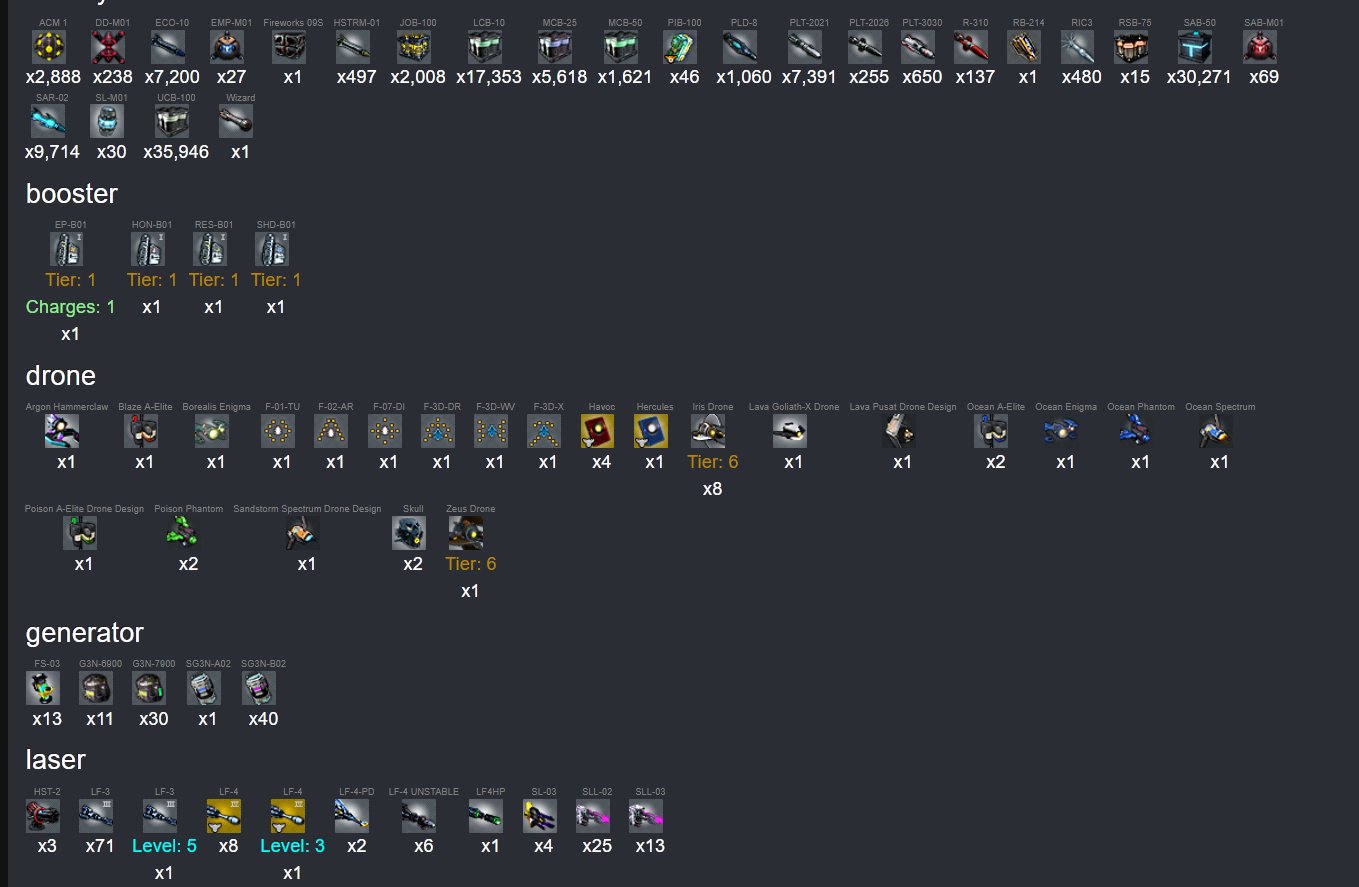Select the Iris Drone icon

709,431
